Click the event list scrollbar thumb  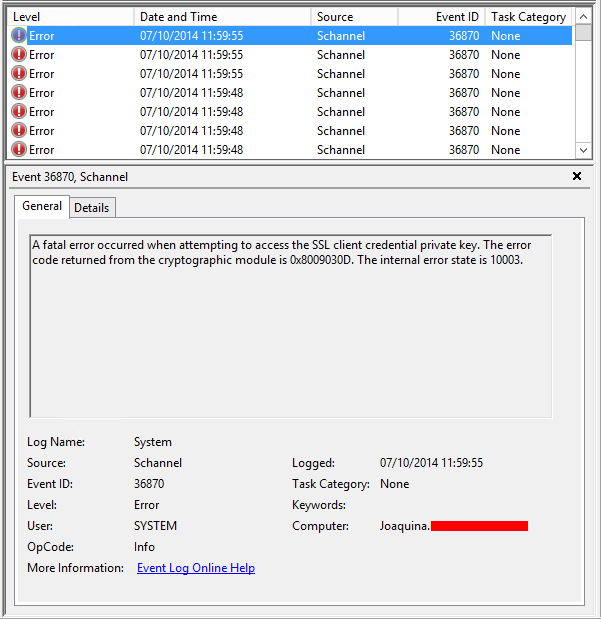pyautogui.click(x=583, y=32)
